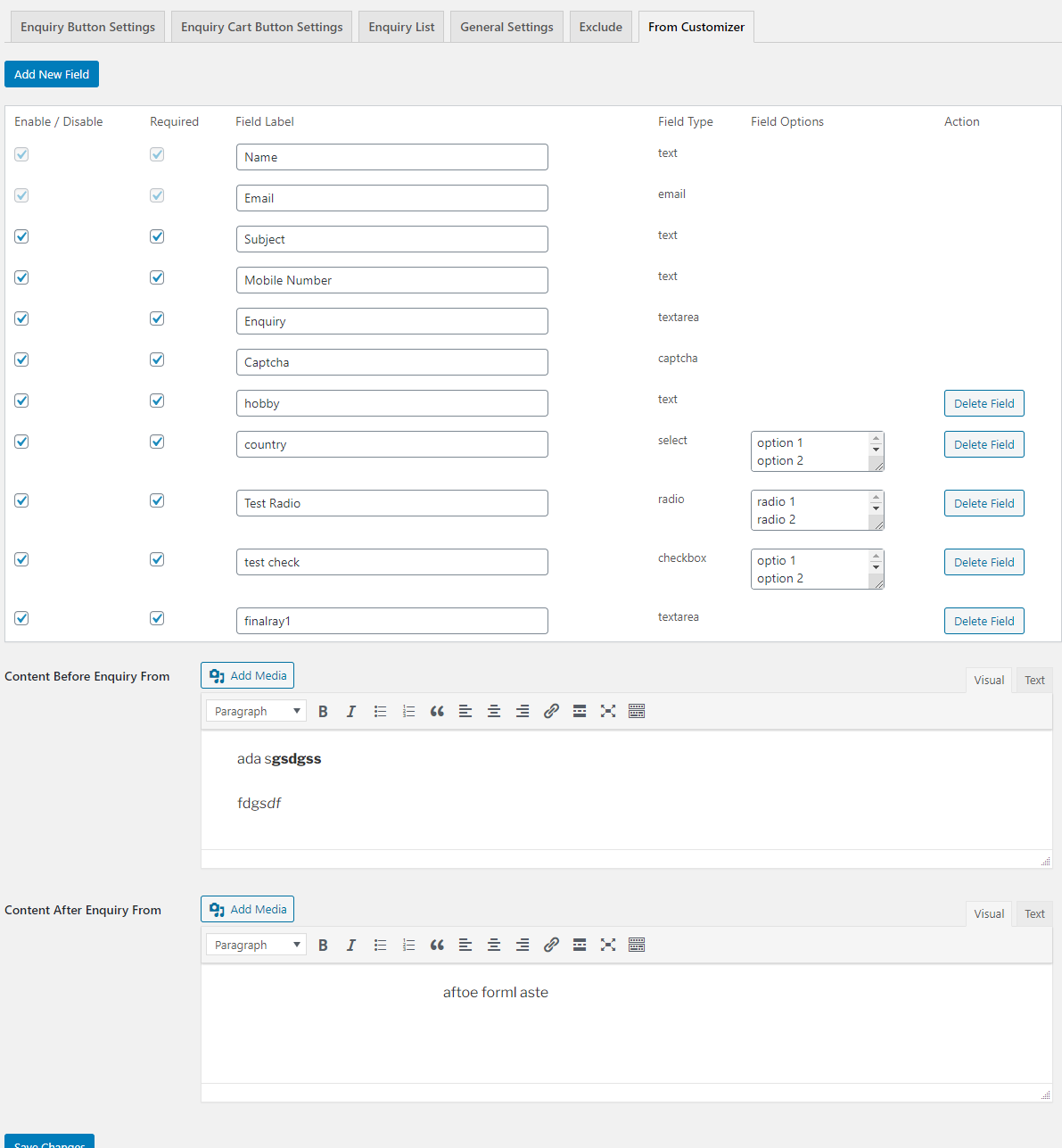The image size is (1062, 1148).
Task: Apply bold formatting in the top editor toolbar
Action: pos(323,711)
